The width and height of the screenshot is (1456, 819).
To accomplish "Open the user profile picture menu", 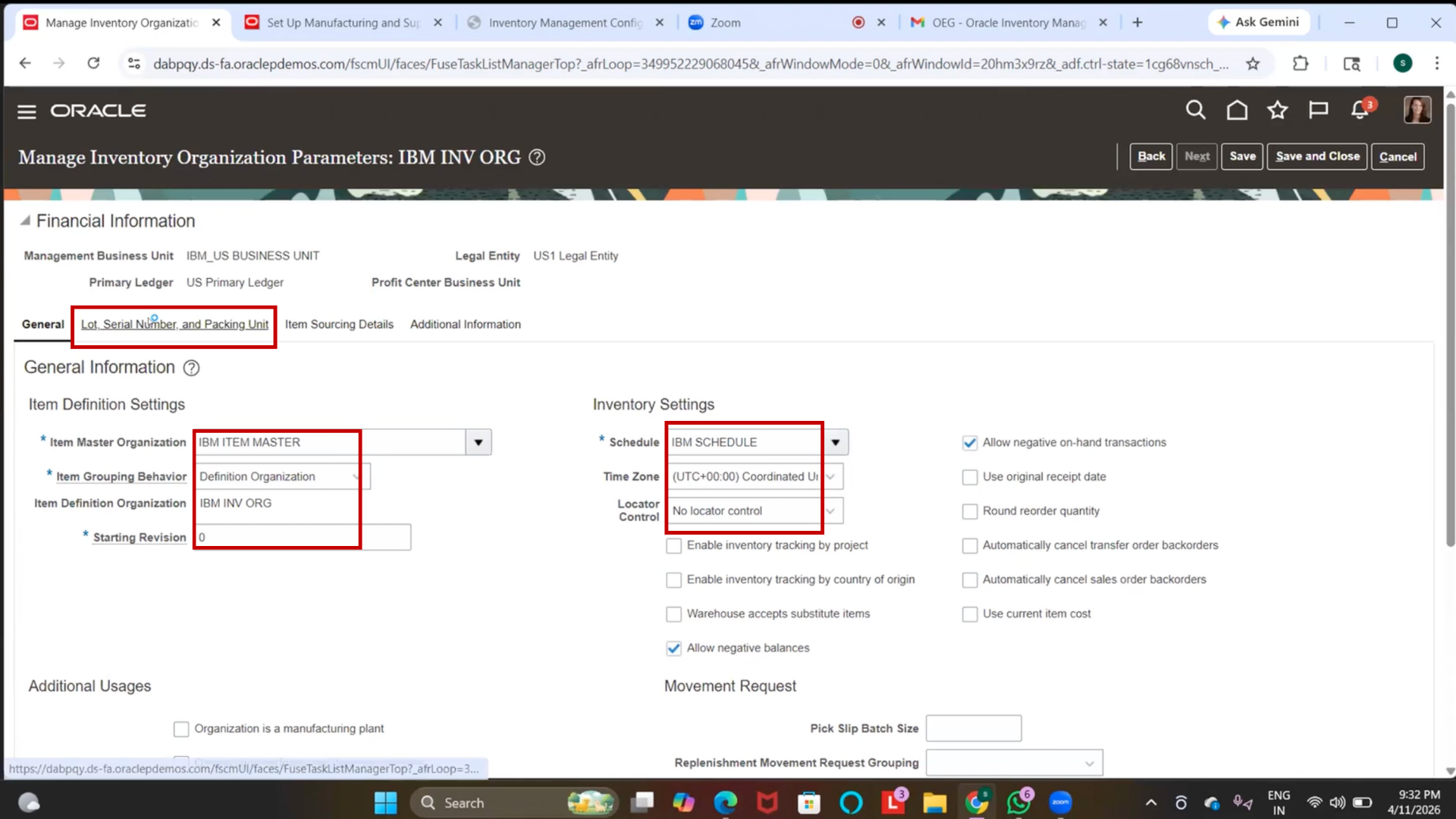I will 1417,110.
